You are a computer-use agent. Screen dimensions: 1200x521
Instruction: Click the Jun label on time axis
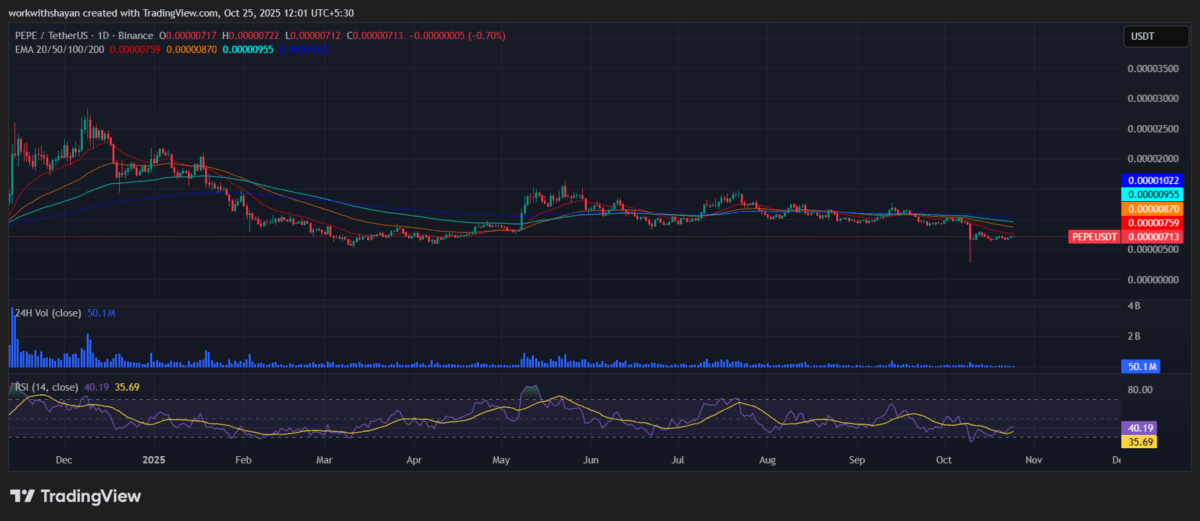(x=591, y=460)
